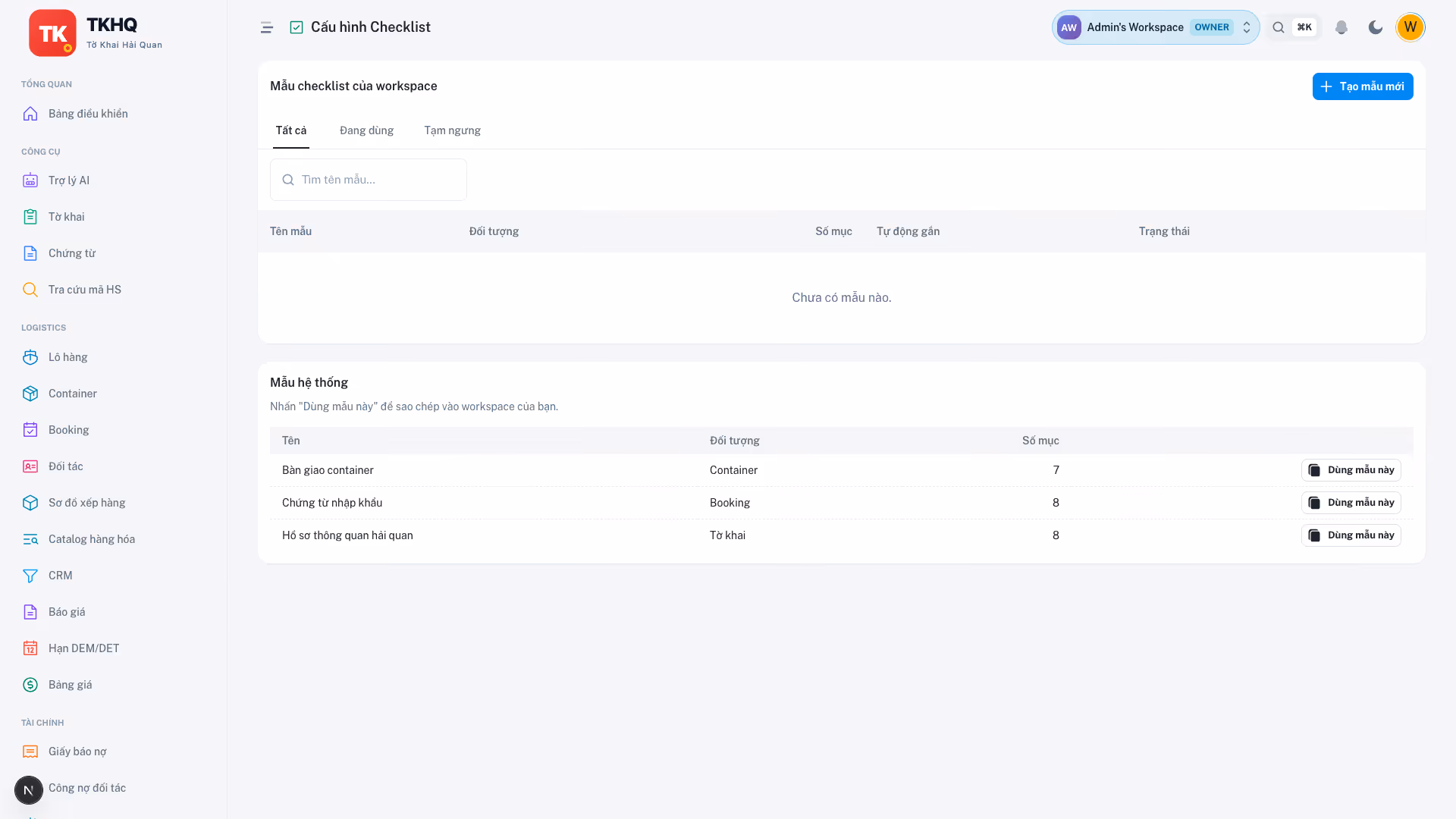Screen dimensions: 1456x819
Task: Switch to the Tạm ngưng tab
Action: (x=453, y=130)
